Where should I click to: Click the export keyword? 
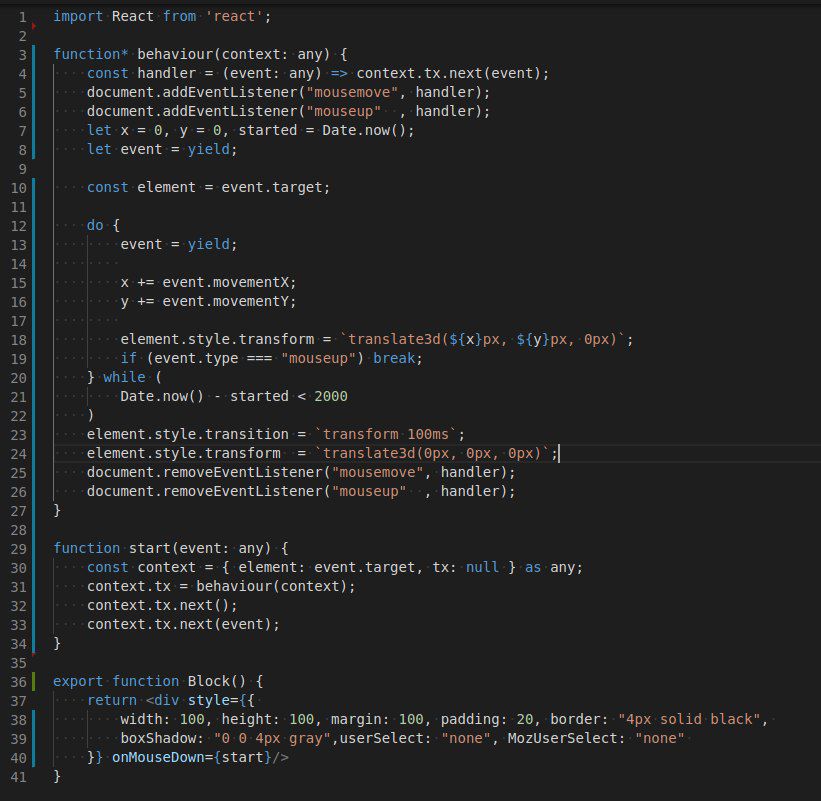point(78,682)
